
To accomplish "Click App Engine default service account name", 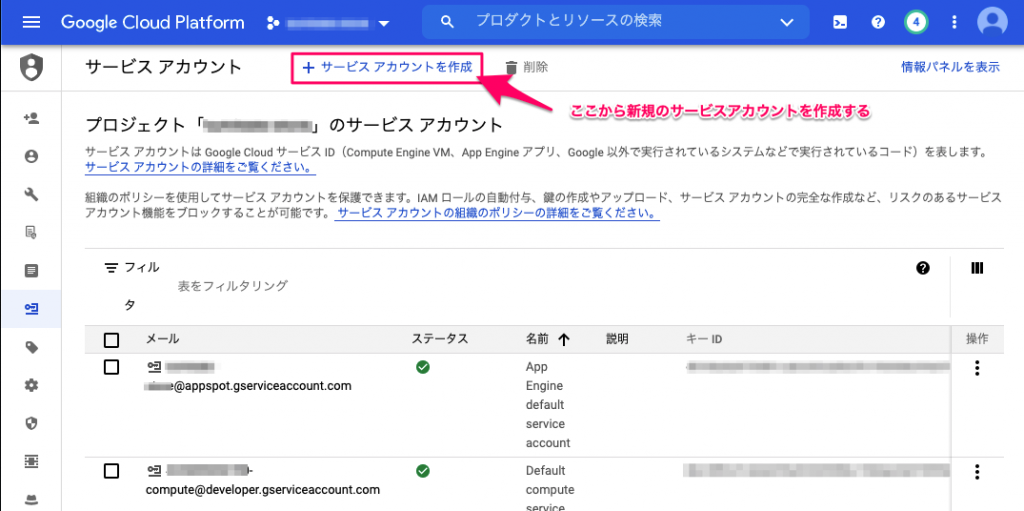I will [548, 404].
